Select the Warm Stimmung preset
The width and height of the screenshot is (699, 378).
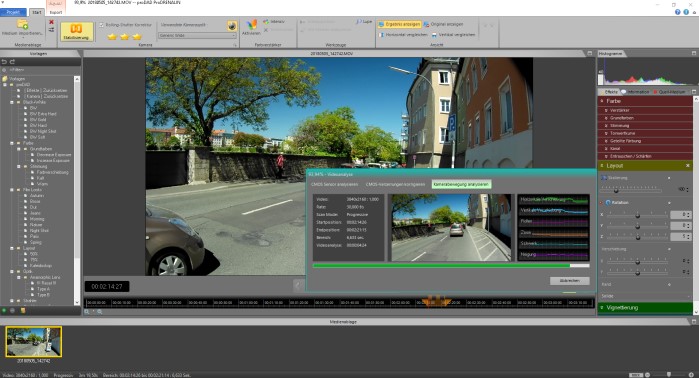click(x=42, y=184)
